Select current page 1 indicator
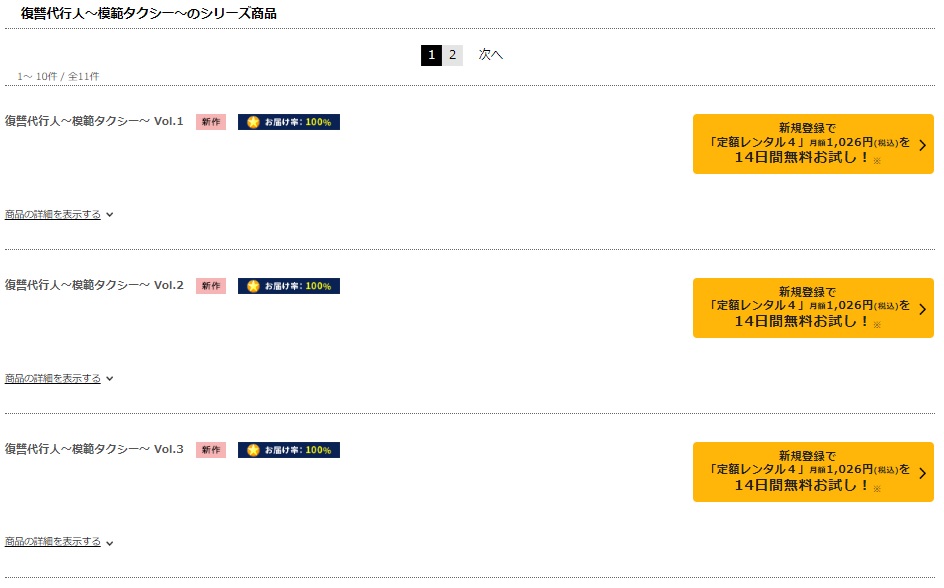 tap(431, 55)
